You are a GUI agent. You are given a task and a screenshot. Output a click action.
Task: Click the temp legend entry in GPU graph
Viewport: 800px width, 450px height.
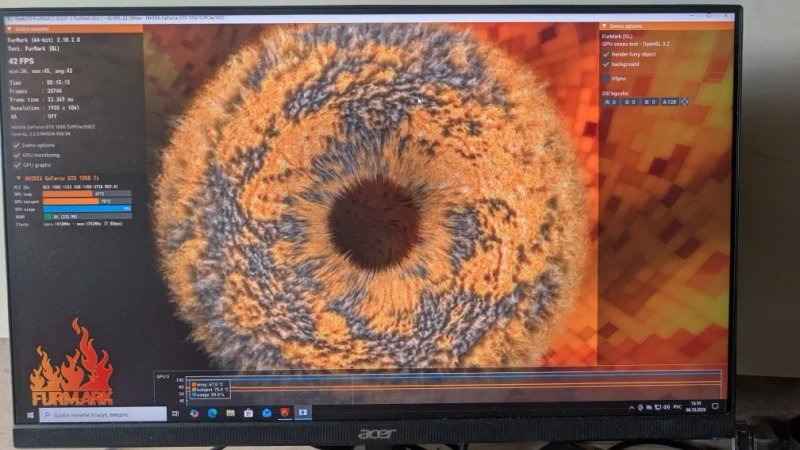coord(208,384)
